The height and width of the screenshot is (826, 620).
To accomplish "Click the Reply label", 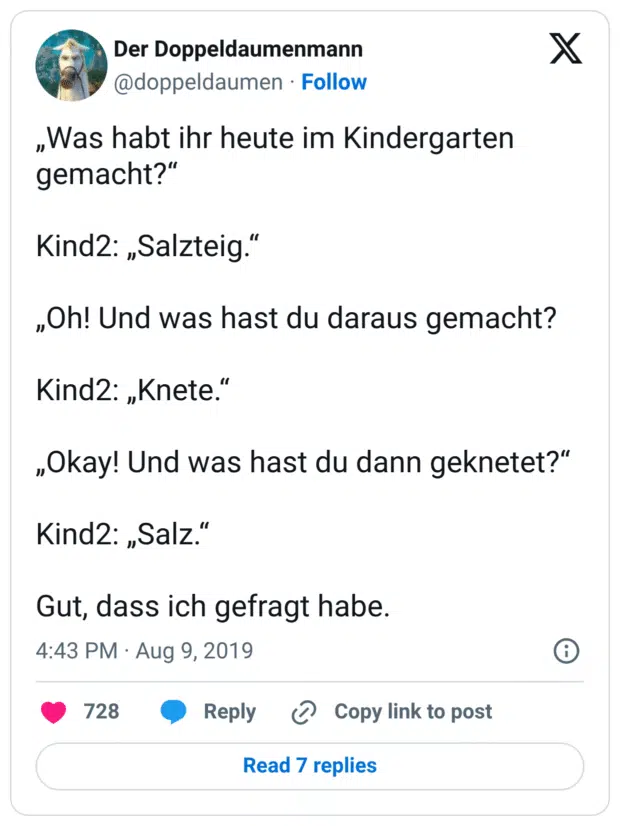I will click(x=230, y=712).
